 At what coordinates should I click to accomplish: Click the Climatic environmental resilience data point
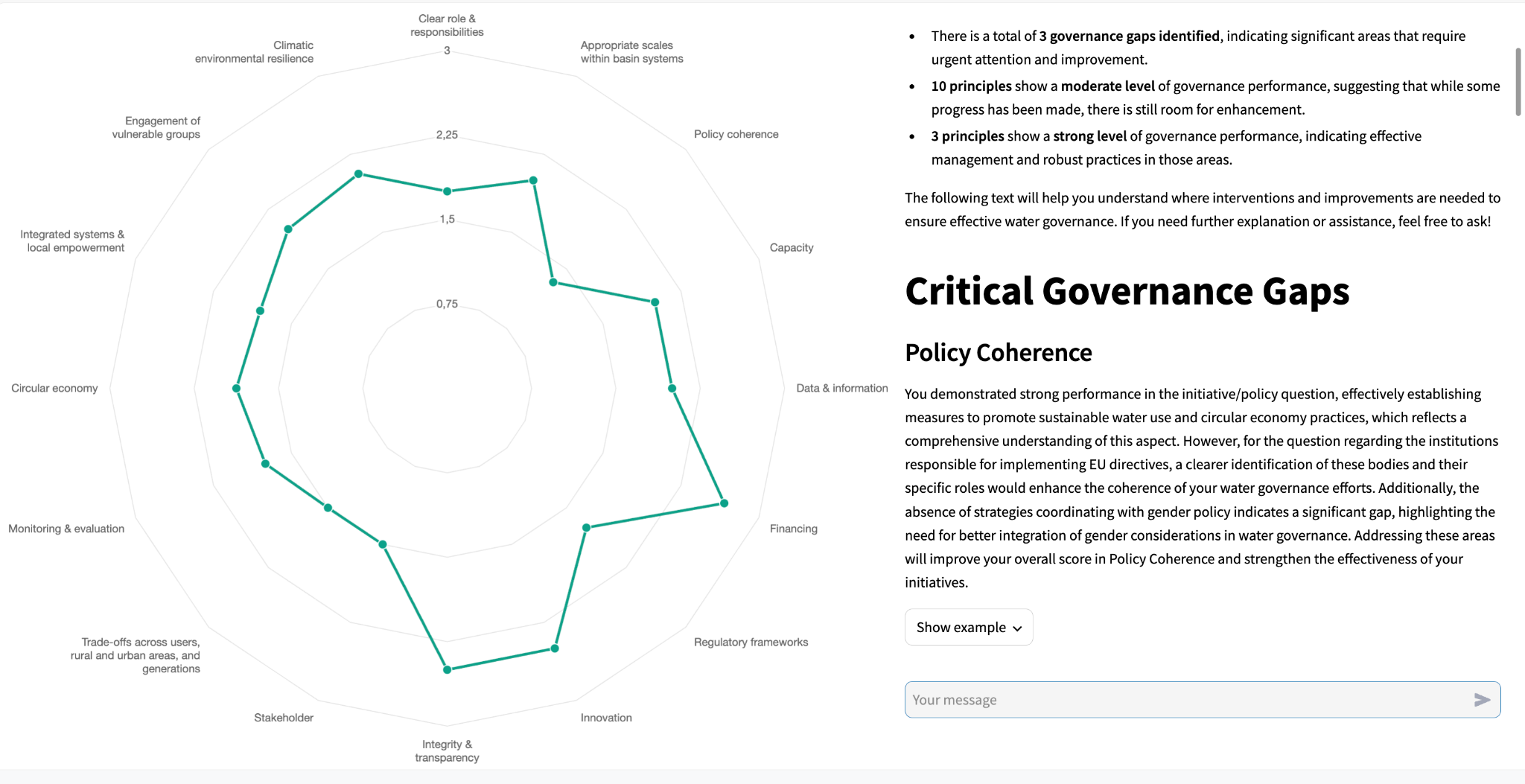click(x=358, y=173)
